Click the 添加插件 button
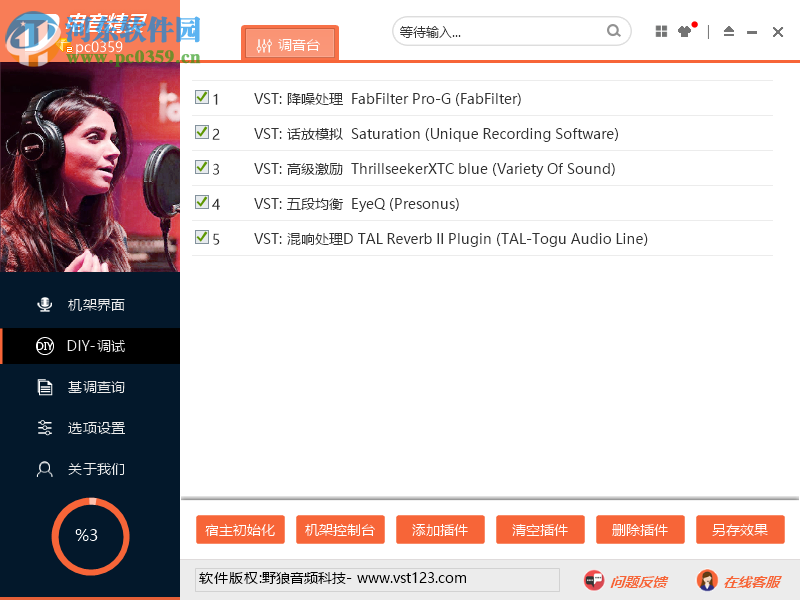 pyautogui.click(x=440, y=530)
